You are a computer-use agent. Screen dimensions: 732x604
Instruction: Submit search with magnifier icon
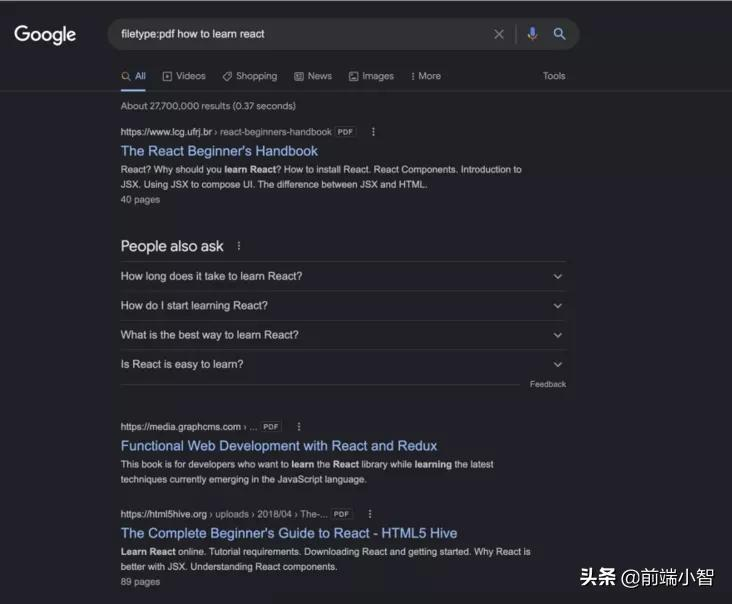[x=559, y=34]
